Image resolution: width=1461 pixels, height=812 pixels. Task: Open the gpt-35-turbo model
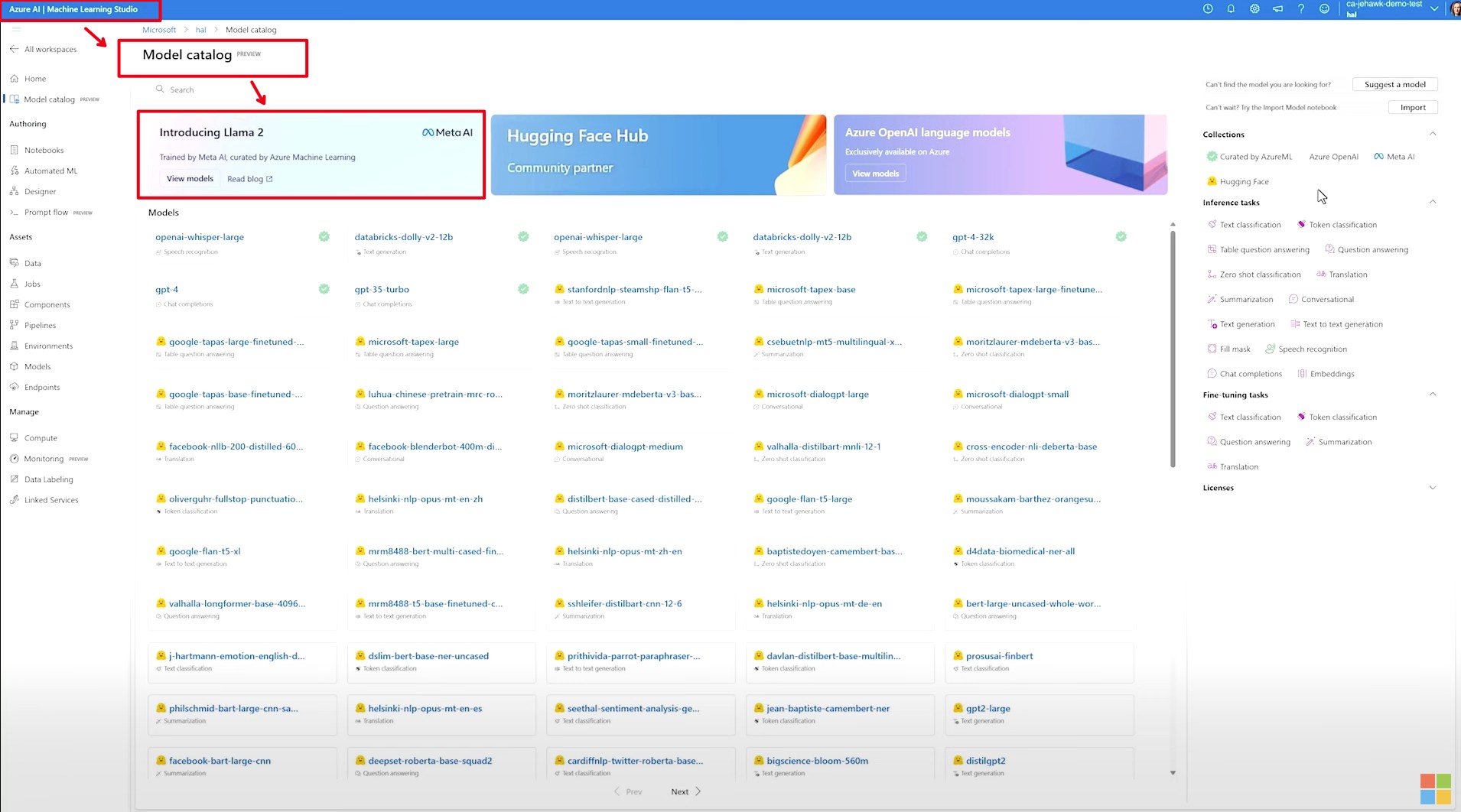381,290
